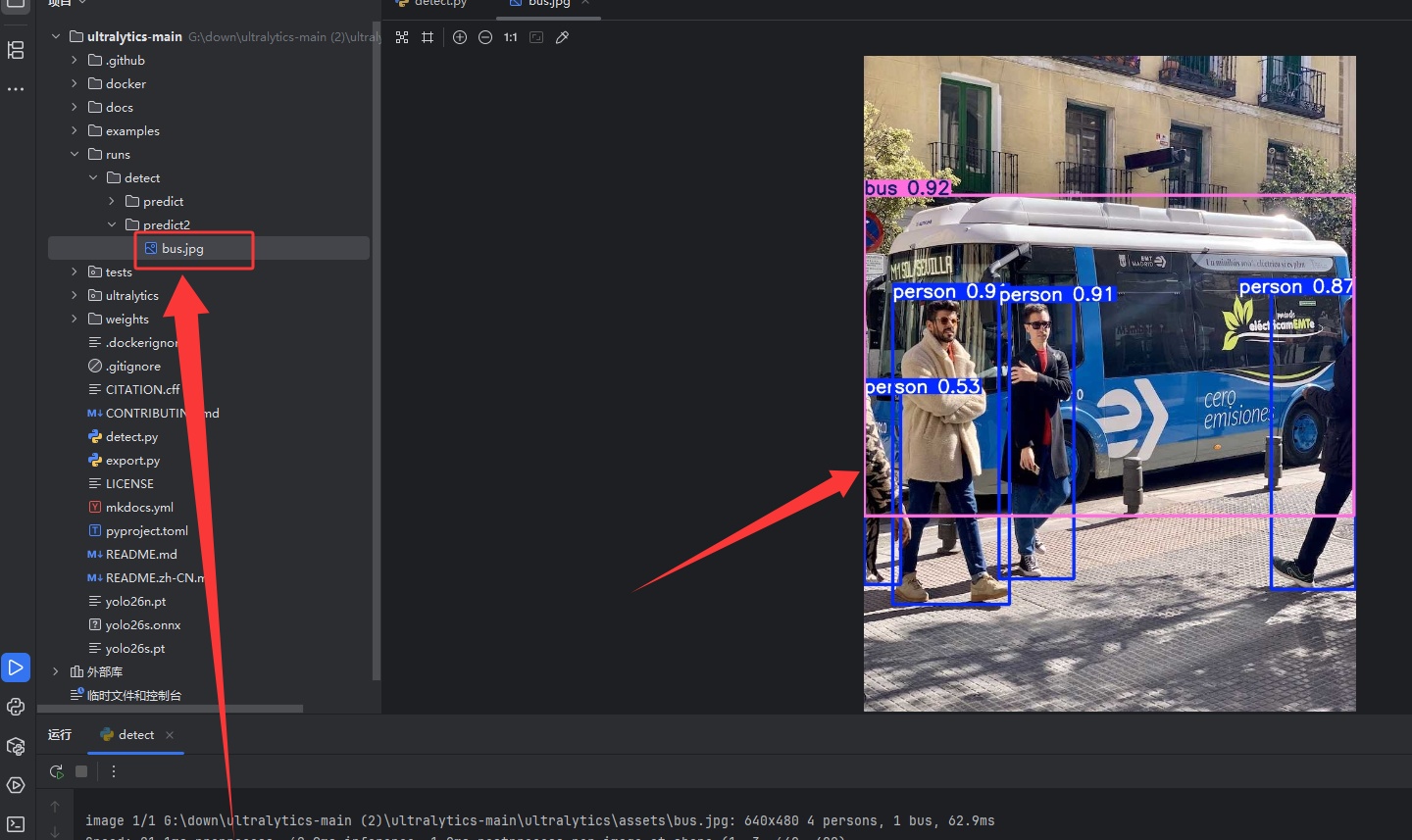Image resolution: width=1412 pixels, height=840 pixels.
Task: Toggle the Run tool window sidebar icon
Action: coord(16,667)
